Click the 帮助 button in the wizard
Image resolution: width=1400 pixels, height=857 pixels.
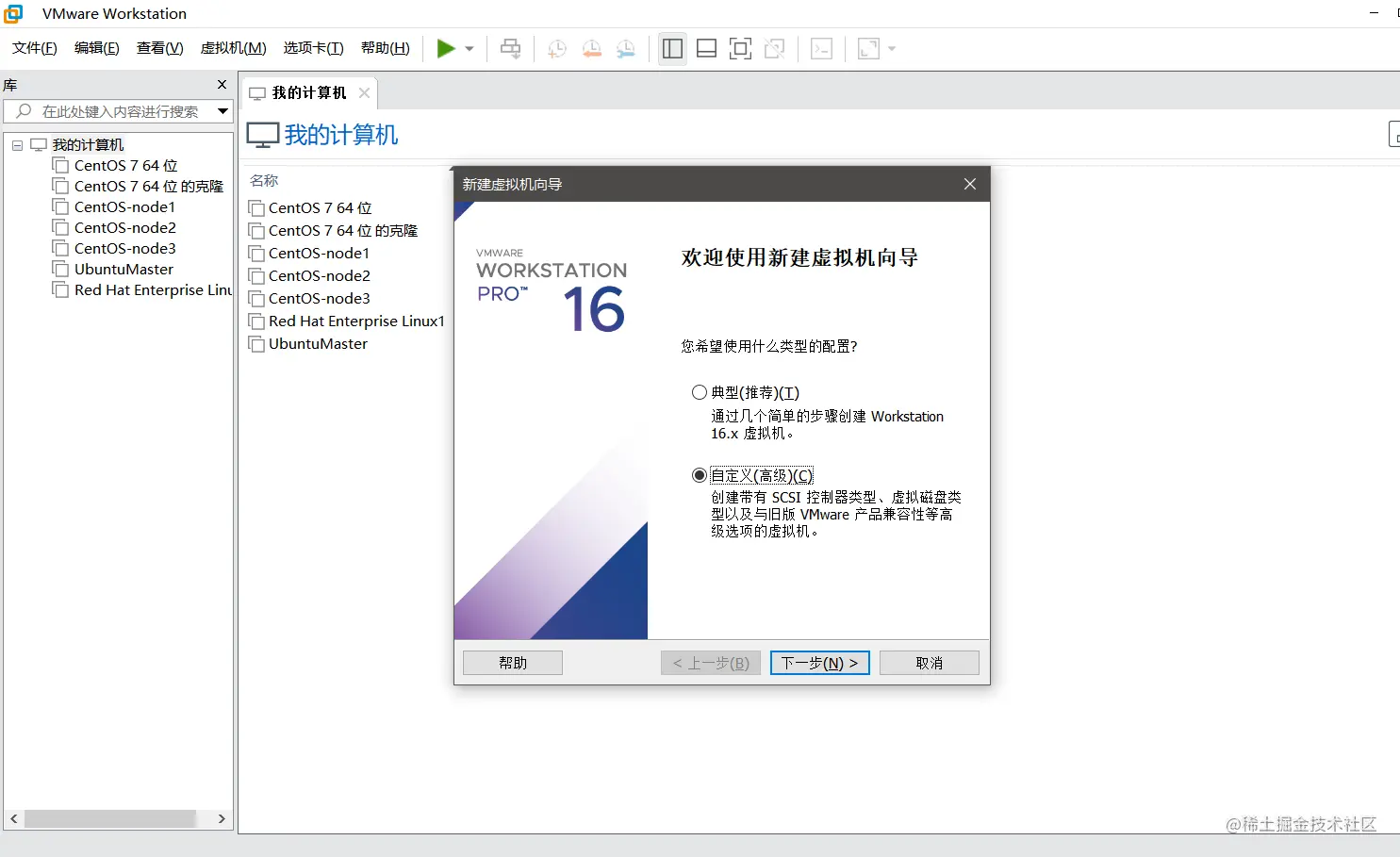513,663
